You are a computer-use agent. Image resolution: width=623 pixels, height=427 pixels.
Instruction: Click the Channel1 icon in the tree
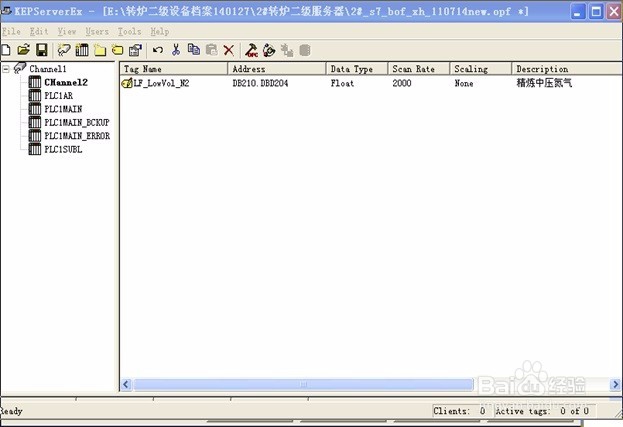click(x=20, y=68)
